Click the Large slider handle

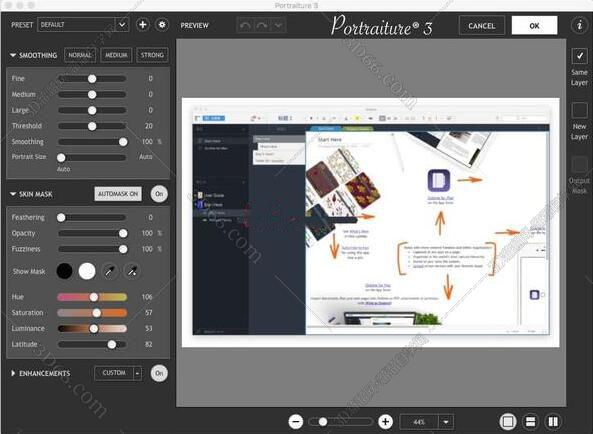[92, 110]
